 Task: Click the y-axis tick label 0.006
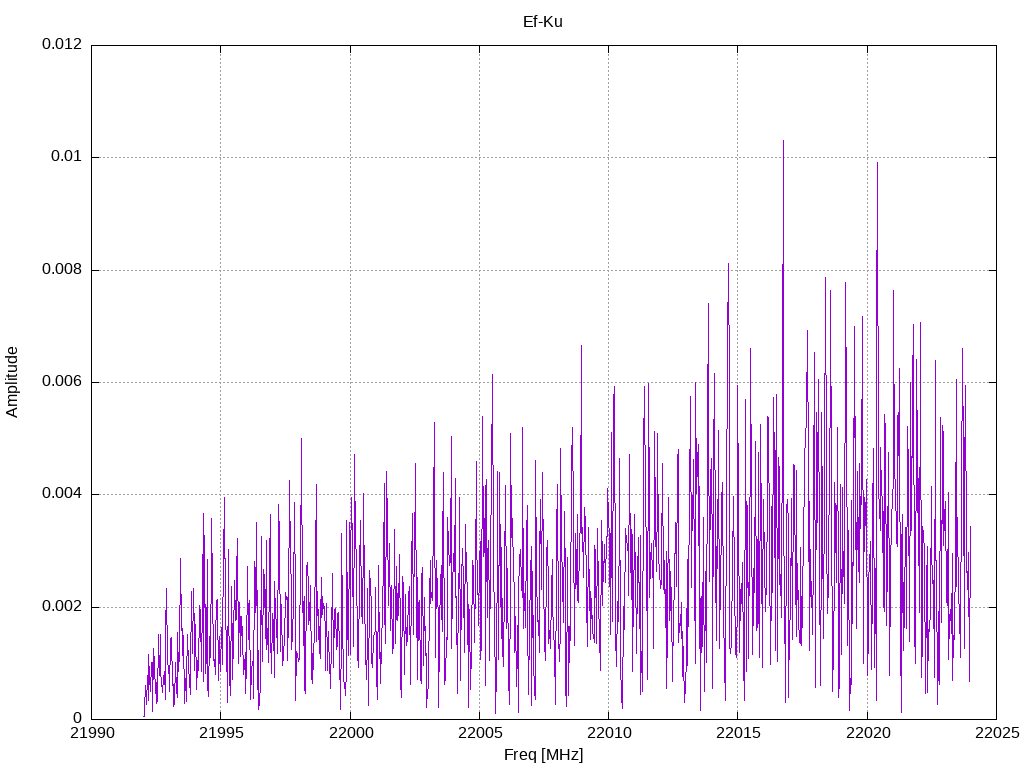[x=63, y=382]
